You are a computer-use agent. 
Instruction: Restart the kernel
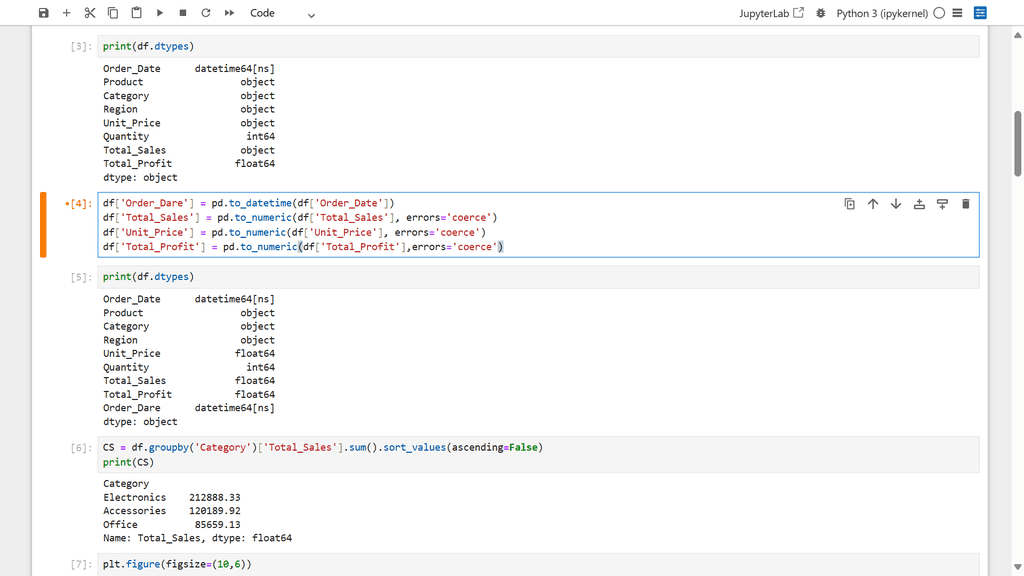(x=206, y=13)
